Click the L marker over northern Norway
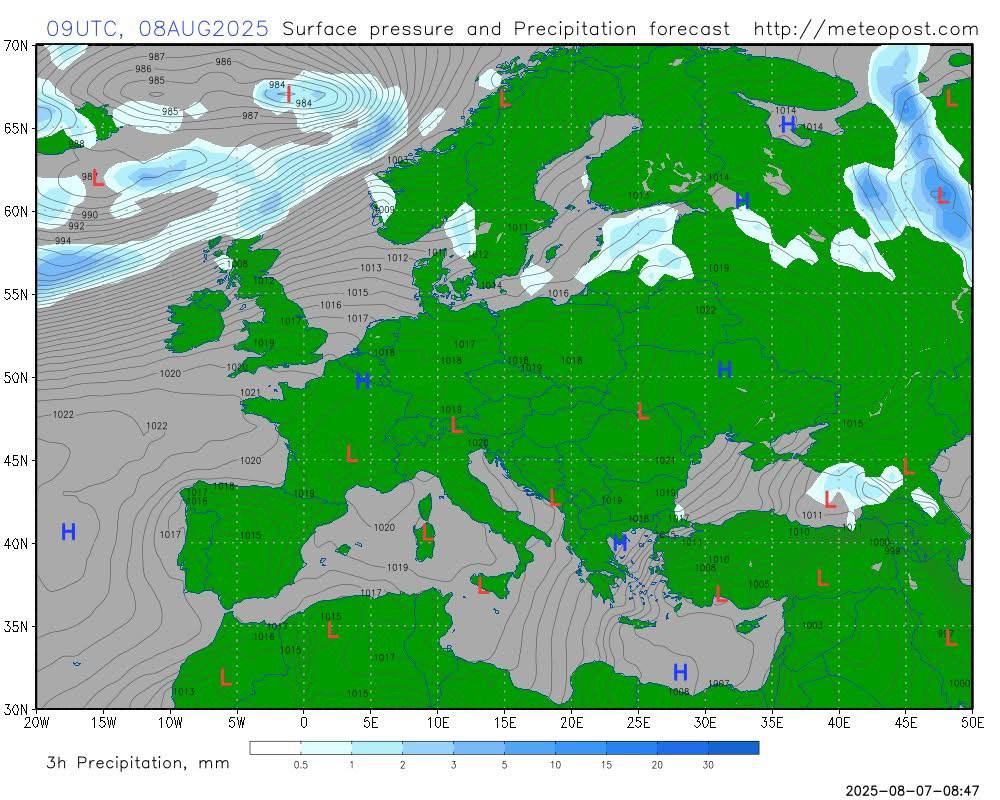Viewport: 1000px width, 800px height. point(504,98)
